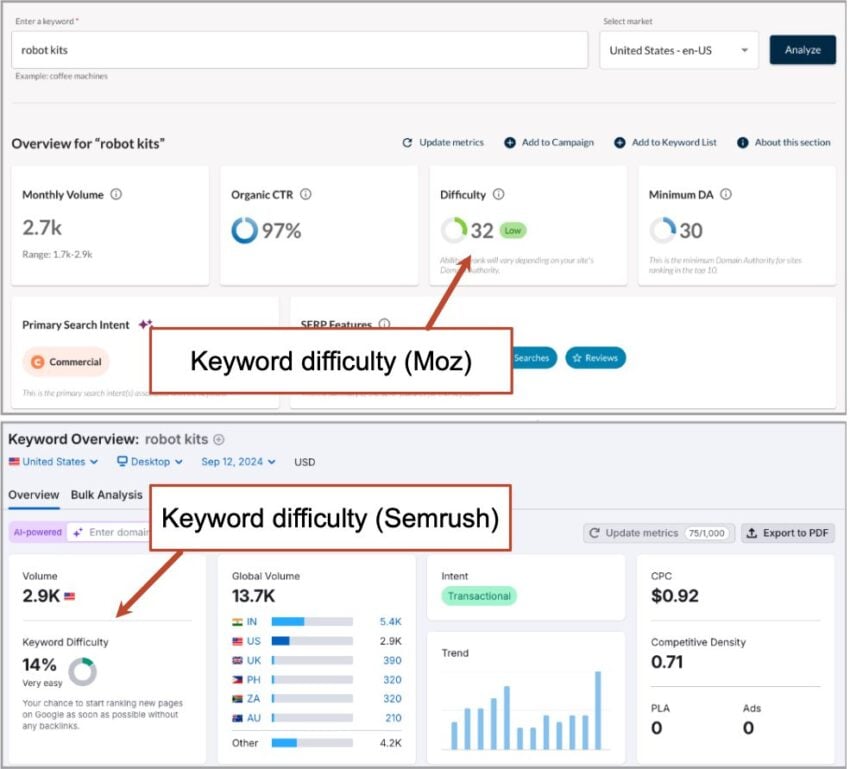850x769 pixels.
Task: Click the Organic CTR donut chart
Action: 244,230
